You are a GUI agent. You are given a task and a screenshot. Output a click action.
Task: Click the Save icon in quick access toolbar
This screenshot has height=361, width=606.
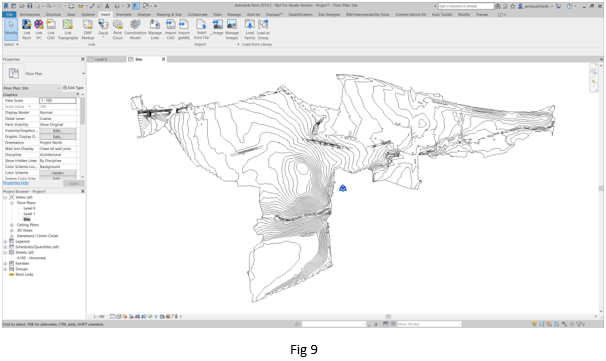point(30,6)
